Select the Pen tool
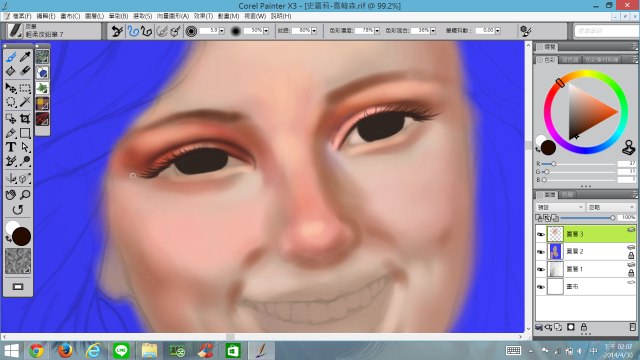640x360 pixels. click(11, 133)
